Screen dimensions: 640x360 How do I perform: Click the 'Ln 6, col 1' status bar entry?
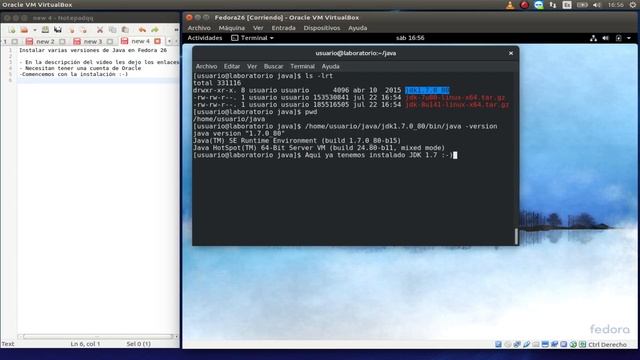coord(85,344)
